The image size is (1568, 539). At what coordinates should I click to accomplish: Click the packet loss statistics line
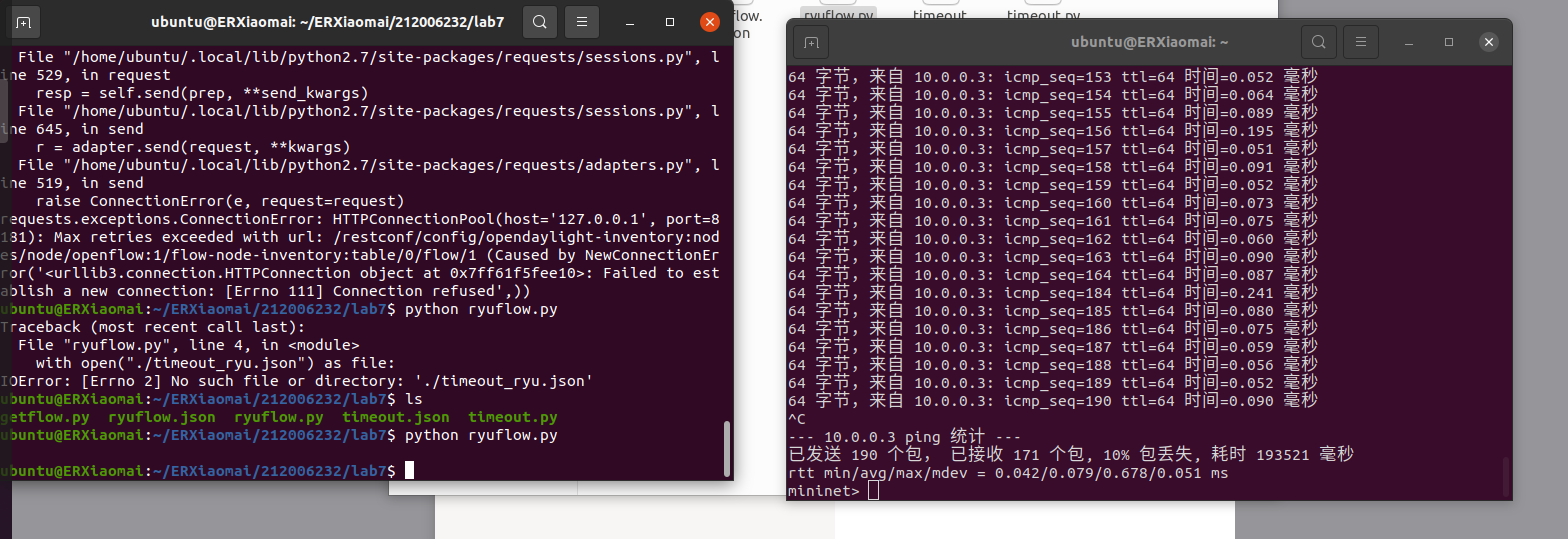[x=1071, y=455]
